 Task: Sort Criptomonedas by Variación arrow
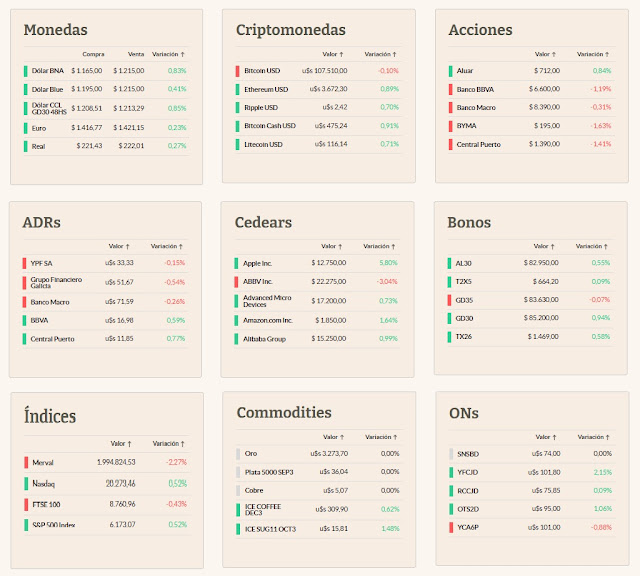pos(394,54)
